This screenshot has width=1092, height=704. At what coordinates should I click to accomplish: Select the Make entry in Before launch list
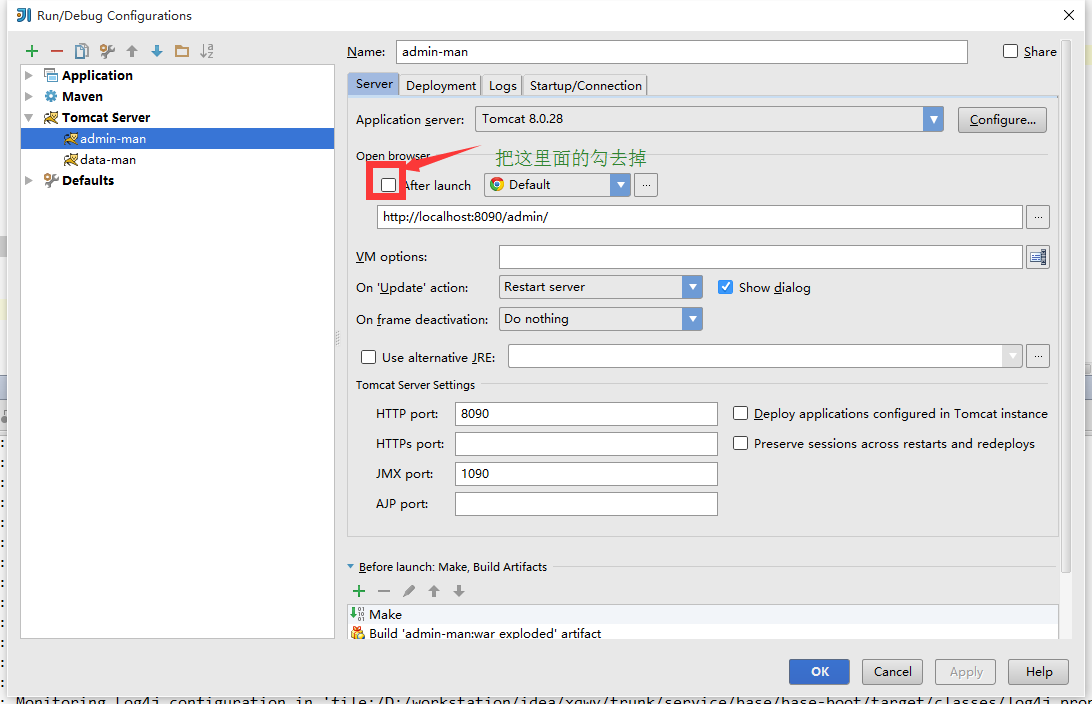click(x=703, y=614)
